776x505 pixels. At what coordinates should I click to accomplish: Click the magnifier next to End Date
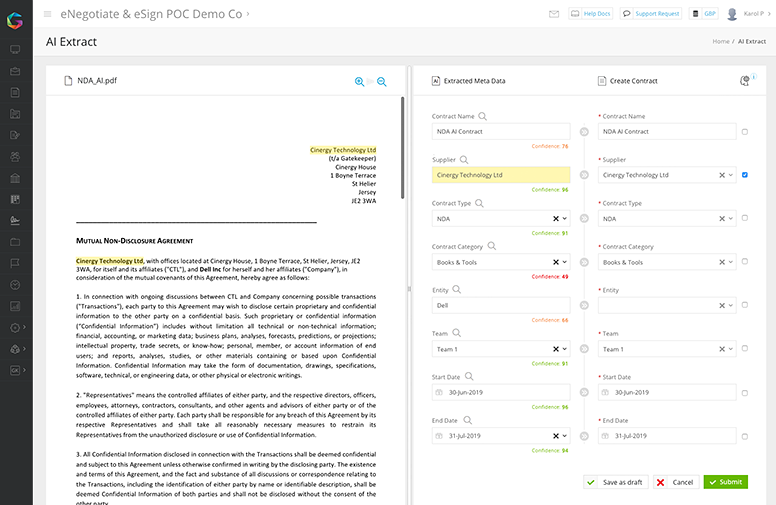click(468, 420)
